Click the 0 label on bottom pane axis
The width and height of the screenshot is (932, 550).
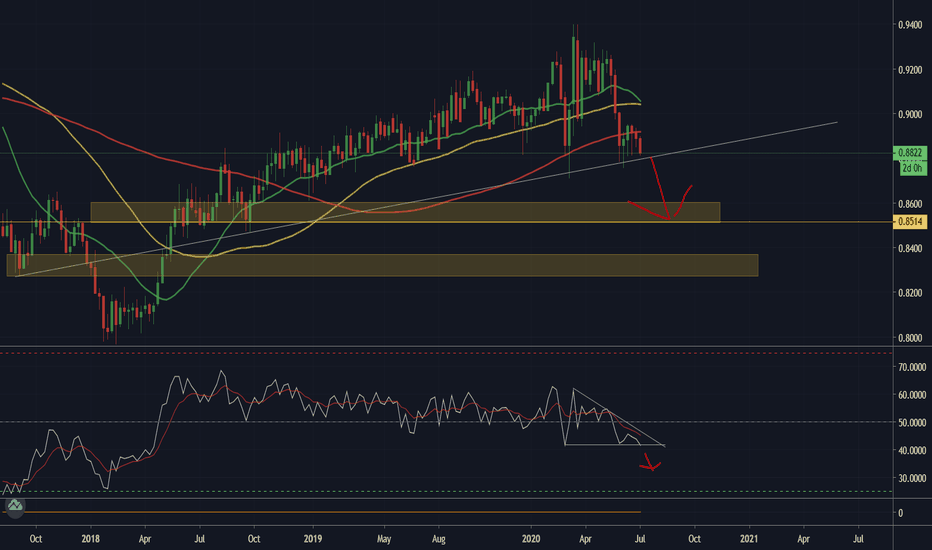click(x=900, y=513)
